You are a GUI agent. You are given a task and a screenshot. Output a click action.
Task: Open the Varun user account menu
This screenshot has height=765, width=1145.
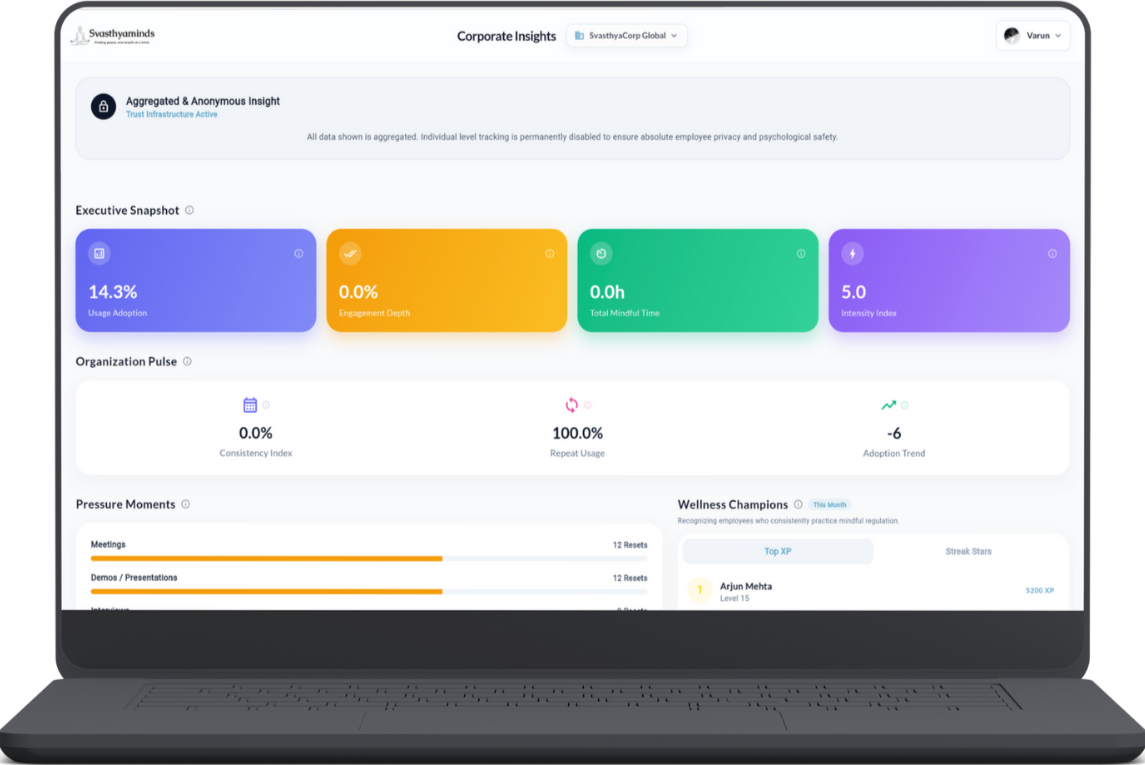tap(1032, 35)
